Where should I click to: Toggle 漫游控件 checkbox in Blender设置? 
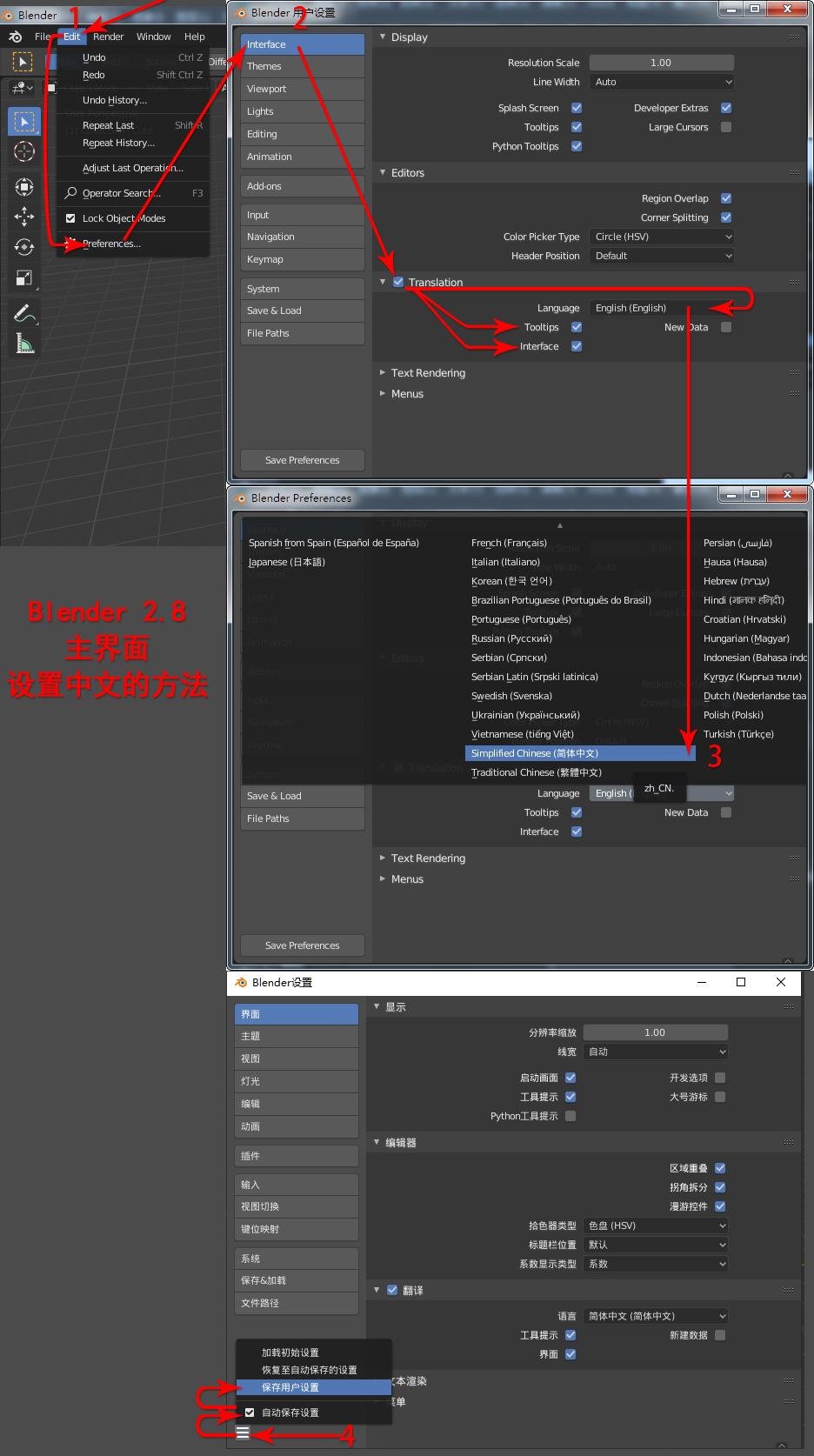tap(720, 1206)
